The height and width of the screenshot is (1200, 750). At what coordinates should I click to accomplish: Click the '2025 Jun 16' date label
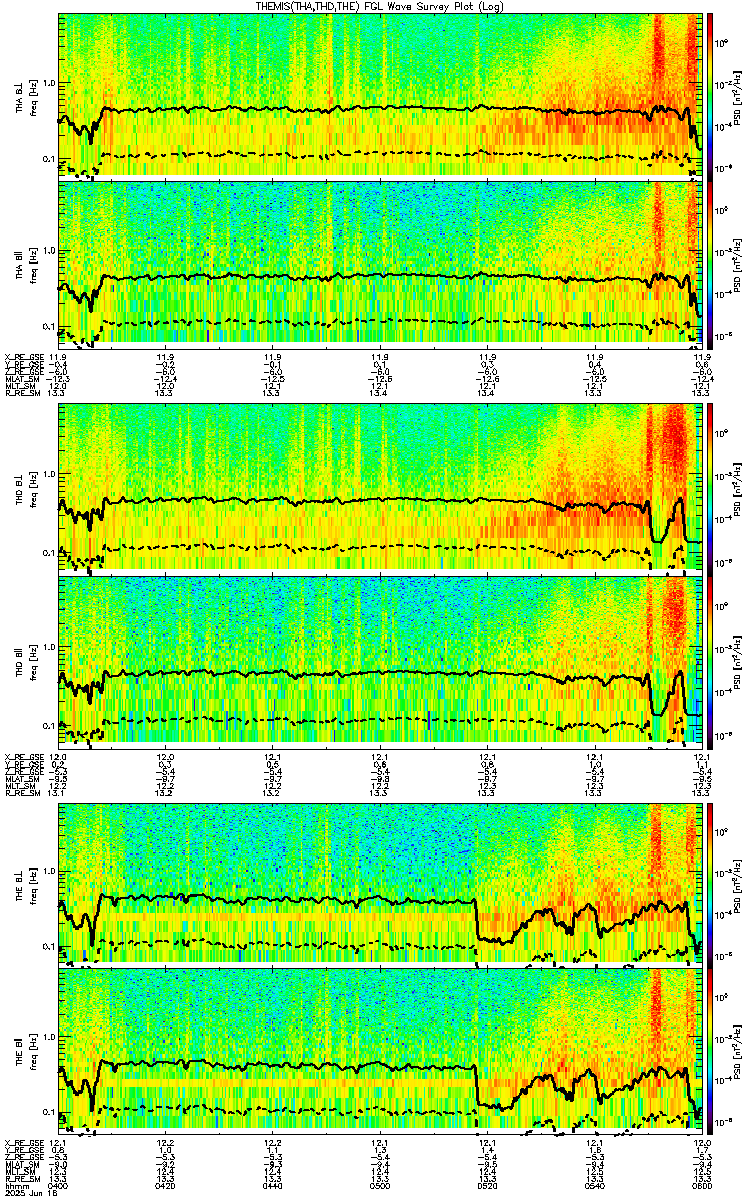pos(29,1193)
